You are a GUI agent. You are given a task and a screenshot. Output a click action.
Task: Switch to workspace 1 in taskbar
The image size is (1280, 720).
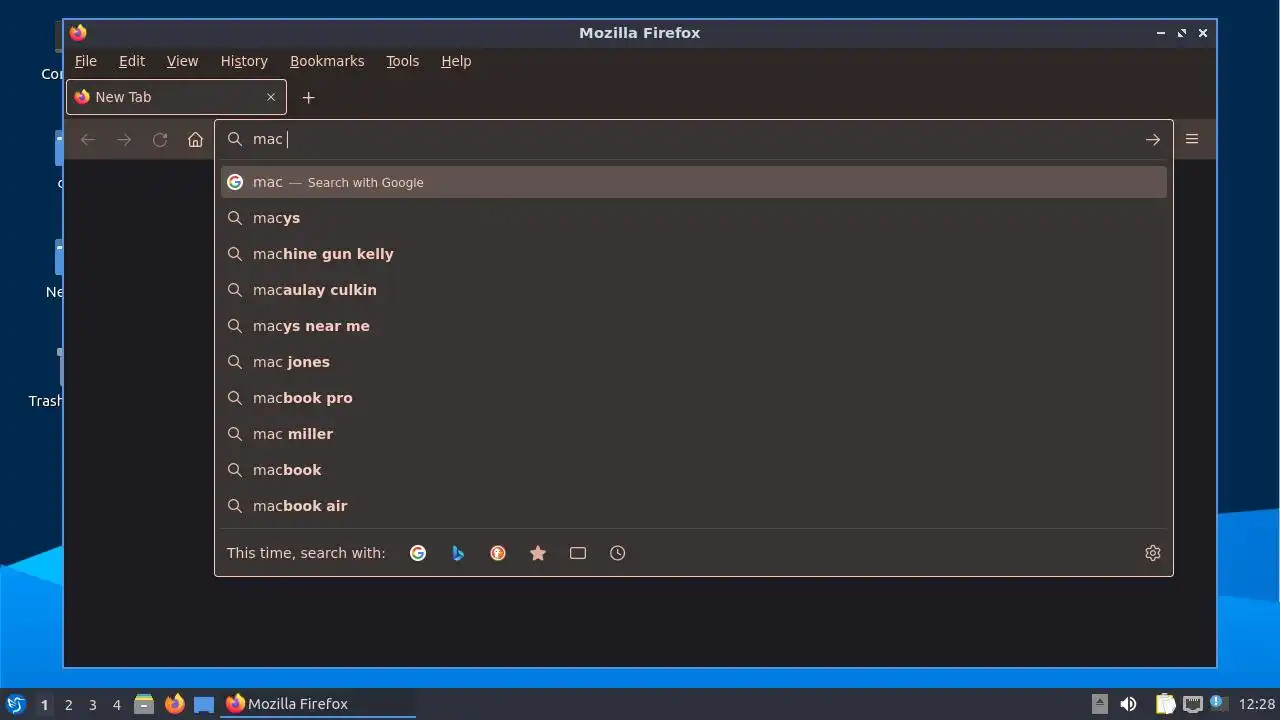click(x=44, y=705)
